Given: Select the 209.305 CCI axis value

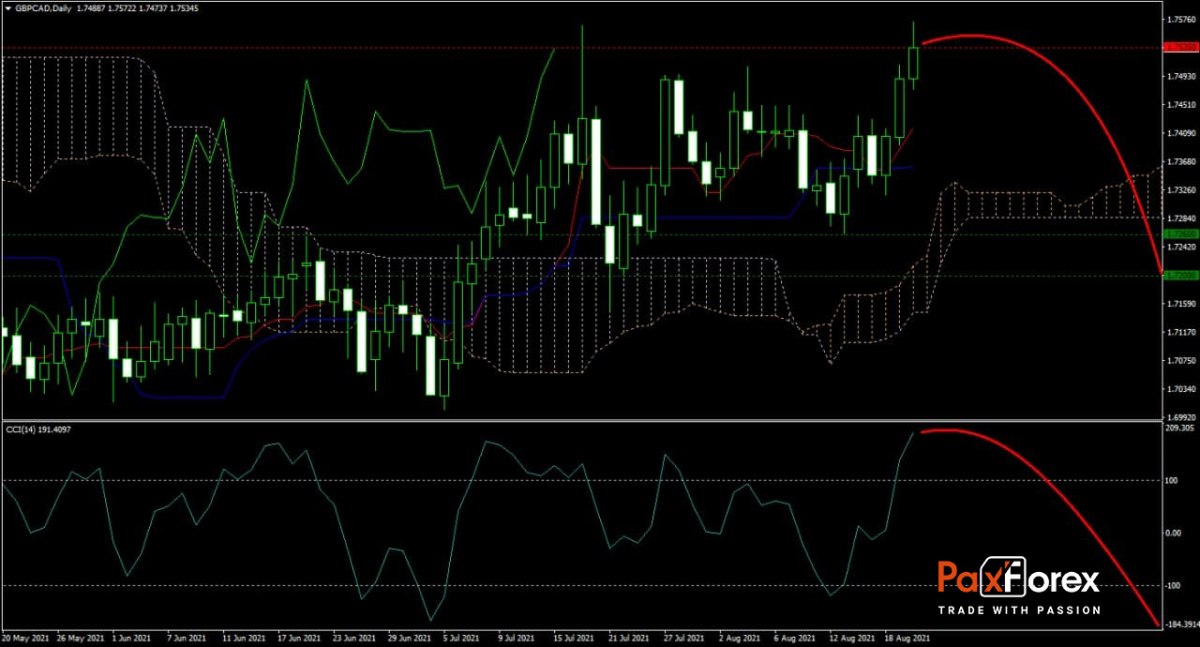Looking at the screenshot, I should [1180, 428].
